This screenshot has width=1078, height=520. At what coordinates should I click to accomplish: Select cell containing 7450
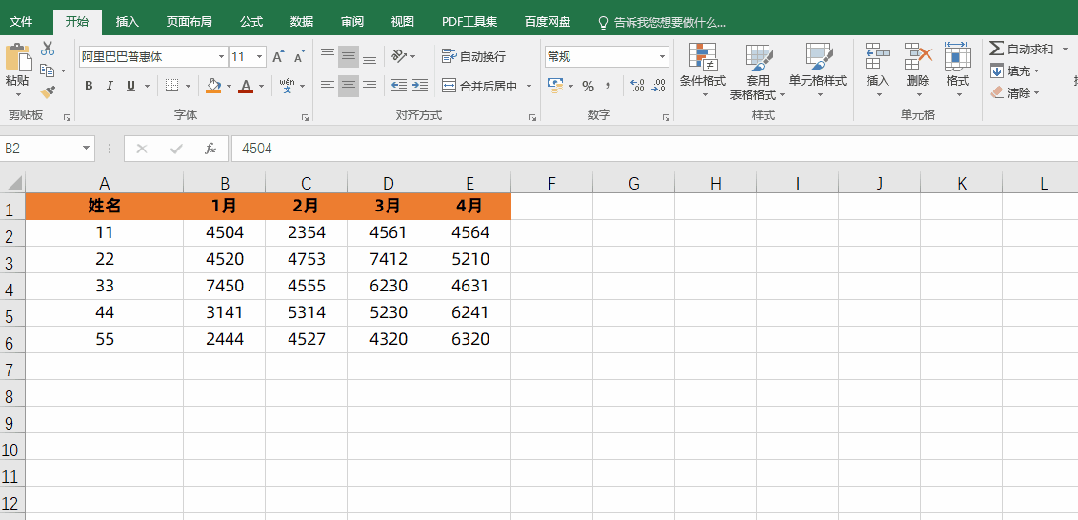pos(225,286)
